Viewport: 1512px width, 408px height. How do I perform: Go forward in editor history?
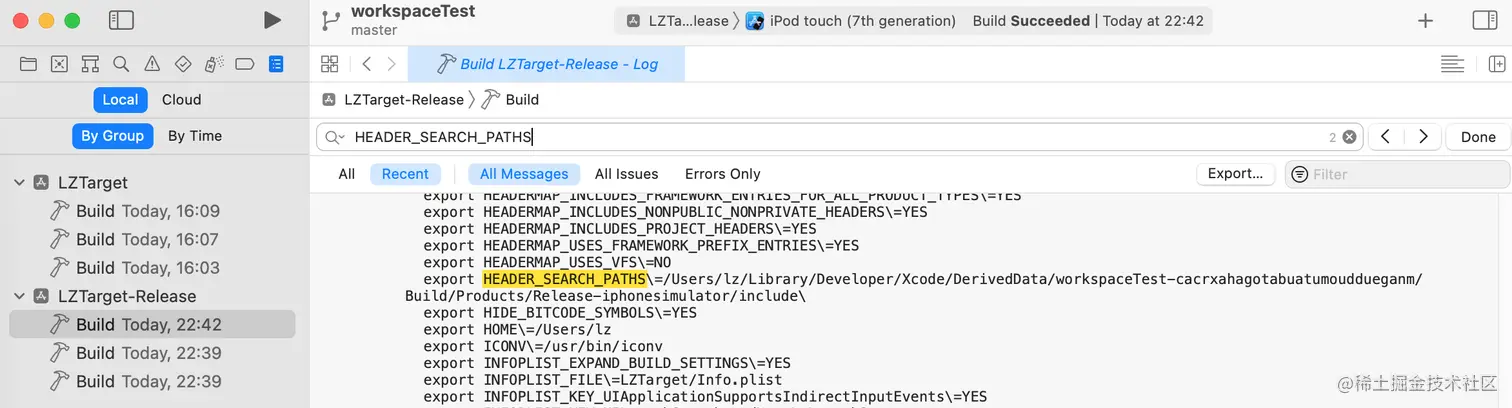tap(391, 64)
